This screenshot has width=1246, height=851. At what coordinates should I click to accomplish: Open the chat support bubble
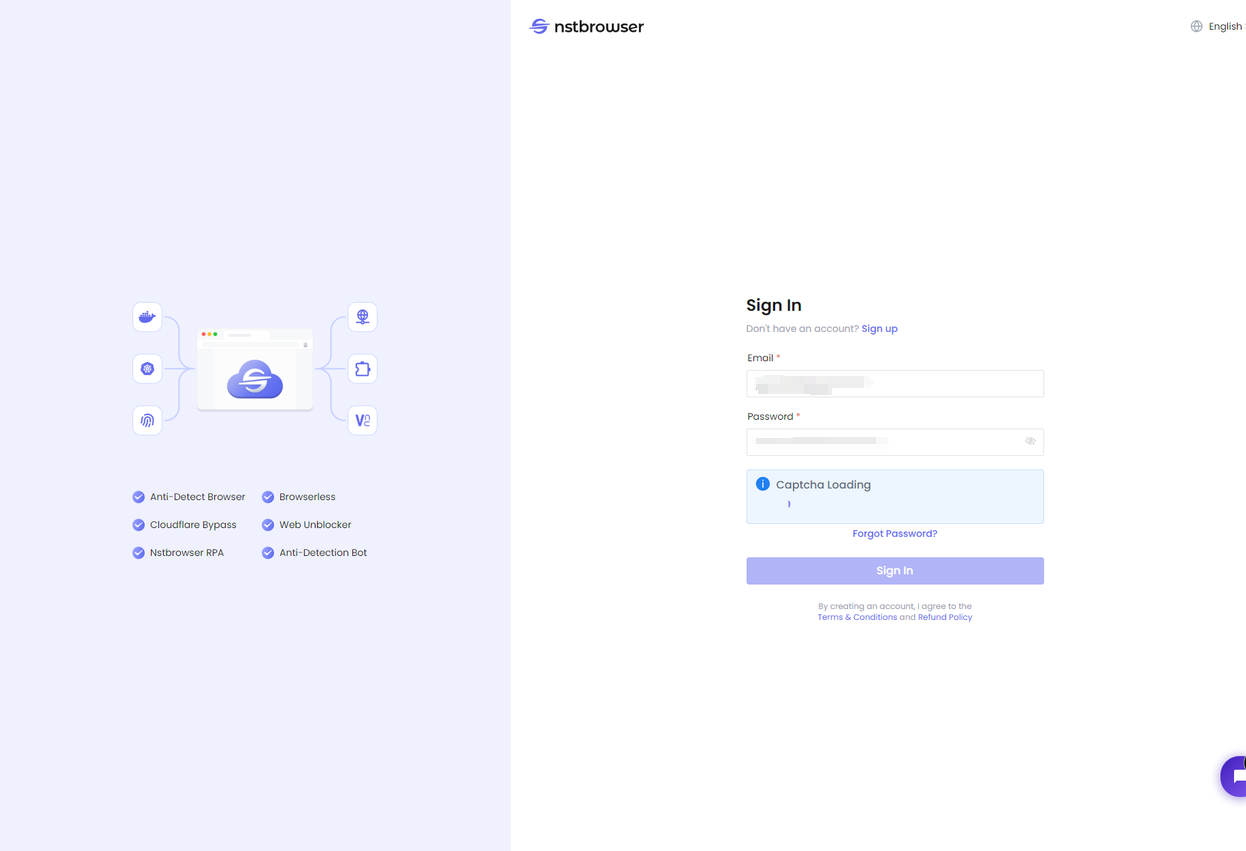1236,776
